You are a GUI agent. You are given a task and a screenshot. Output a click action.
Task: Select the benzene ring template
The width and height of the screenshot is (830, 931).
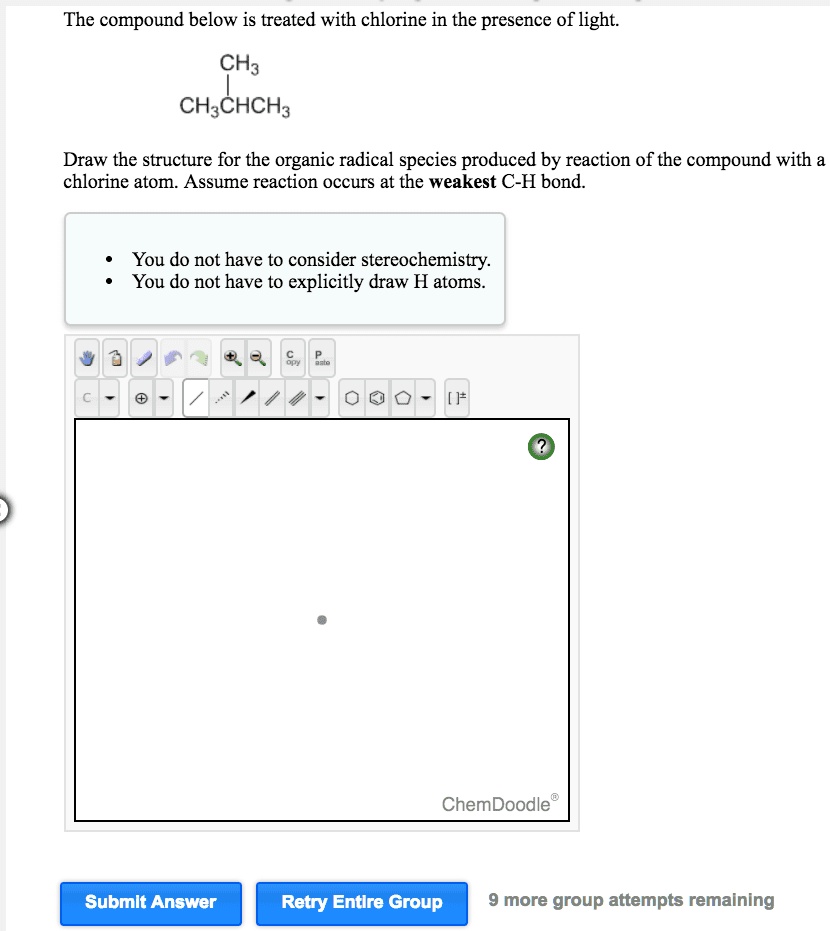point(376,397)
